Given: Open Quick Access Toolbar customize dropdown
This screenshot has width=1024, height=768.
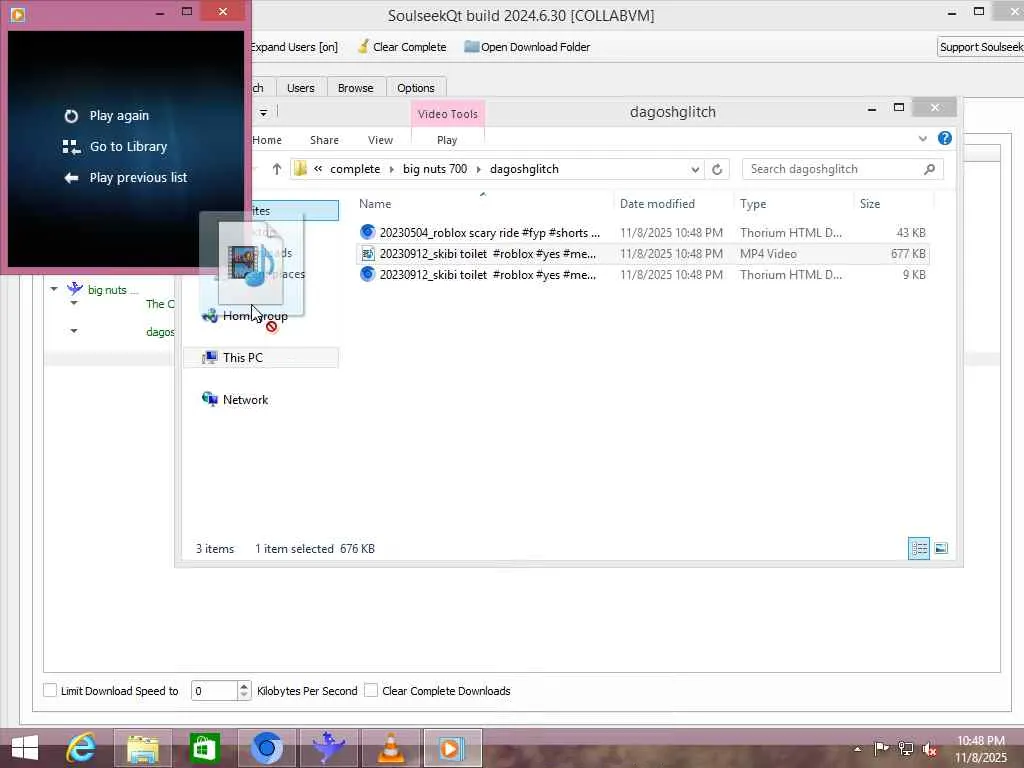Looking at the screenshot, I should 263,112.
